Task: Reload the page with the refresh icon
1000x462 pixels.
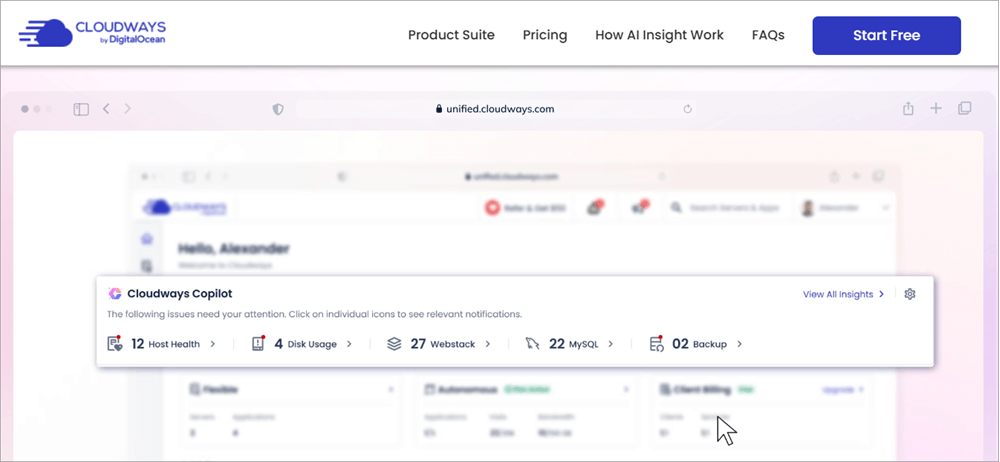Action: (x=688, y=109)
